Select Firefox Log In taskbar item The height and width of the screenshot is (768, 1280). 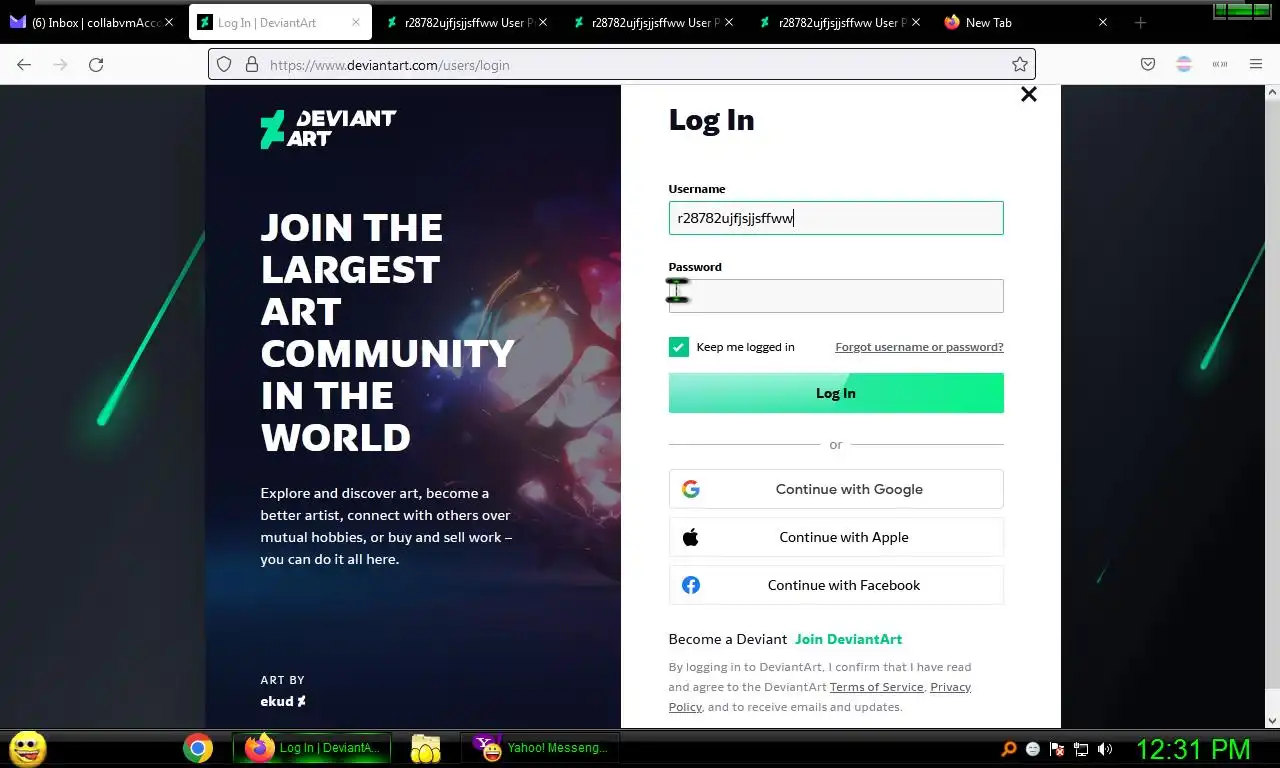pyautogui.click(x=312, y=748)
